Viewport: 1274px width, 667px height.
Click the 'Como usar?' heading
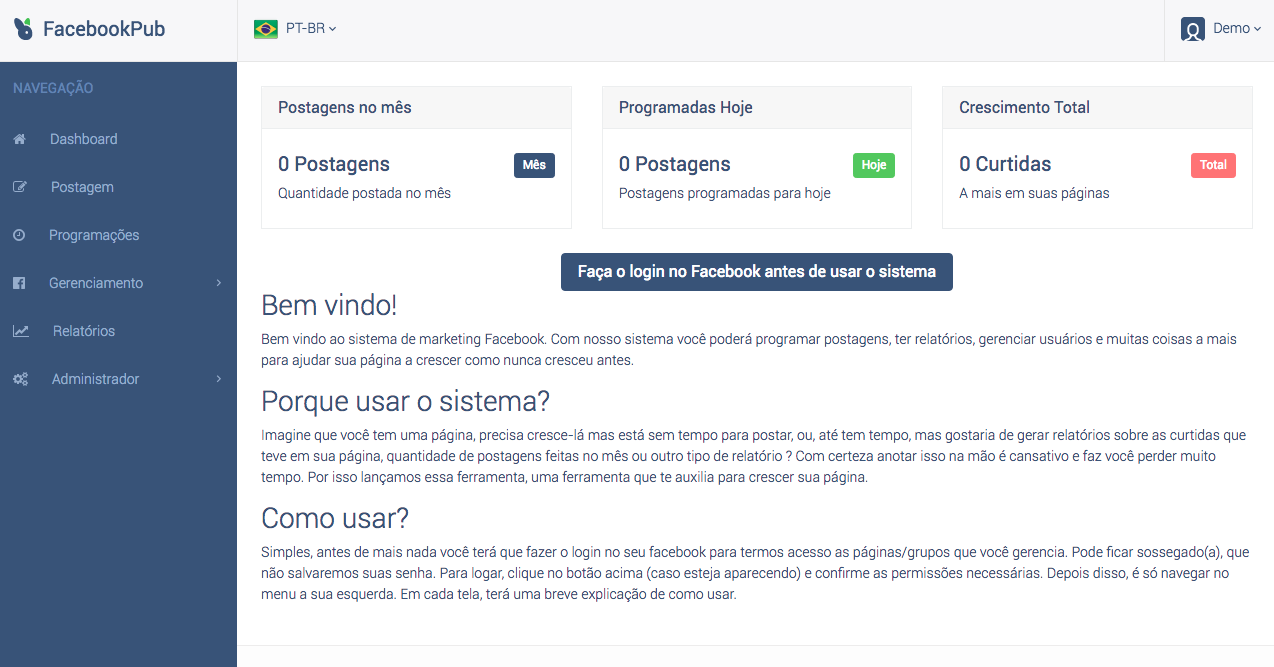pyautogui.click(x=335, y=518)
